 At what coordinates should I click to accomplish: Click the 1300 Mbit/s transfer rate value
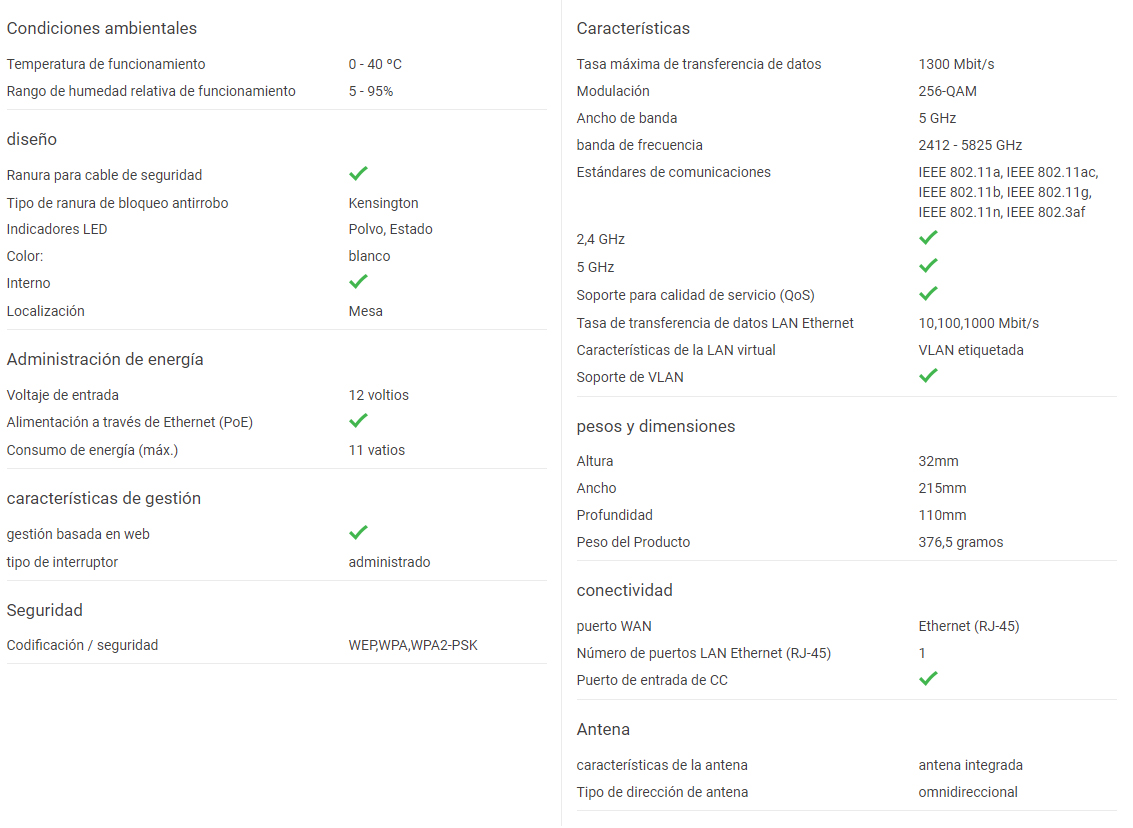point(956,64)
